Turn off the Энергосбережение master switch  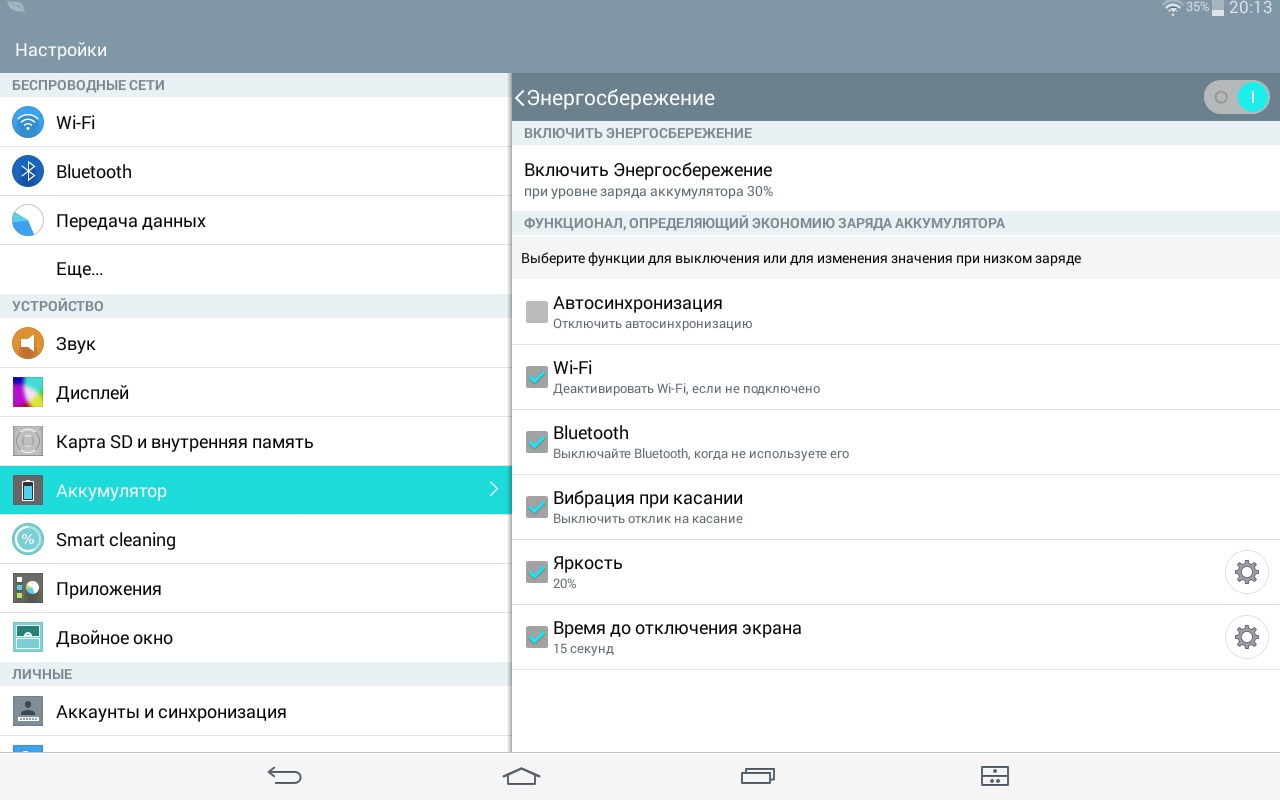(1237, 98)
